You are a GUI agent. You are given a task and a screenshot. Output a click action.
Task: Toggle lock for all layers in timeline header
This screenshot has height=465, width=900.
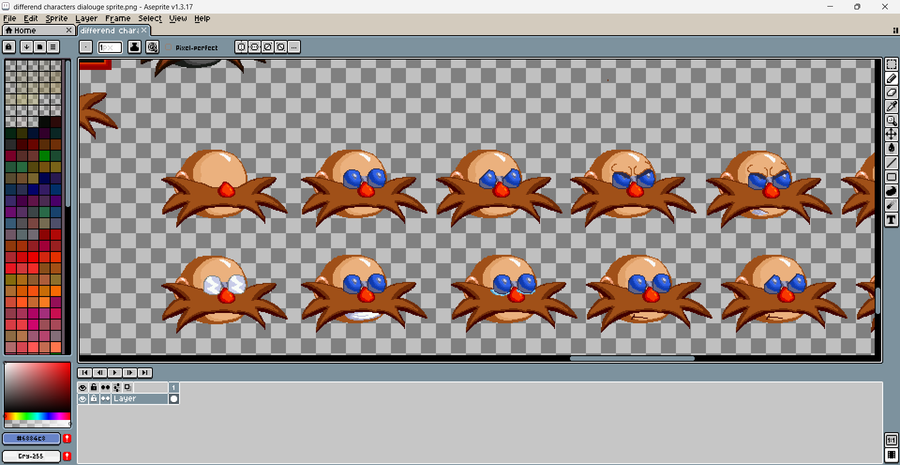click(94, 388)
